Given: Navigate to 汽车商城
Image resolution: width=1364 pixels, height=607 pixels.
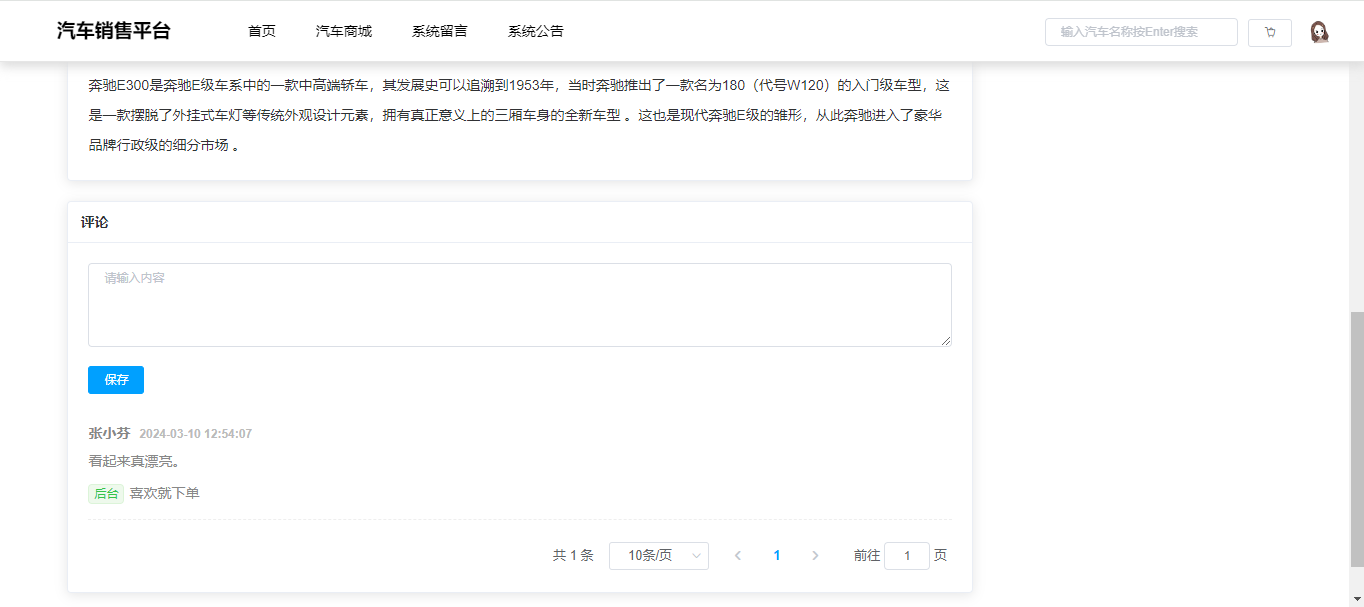Looking at the screenshot, I should point(344,31).
